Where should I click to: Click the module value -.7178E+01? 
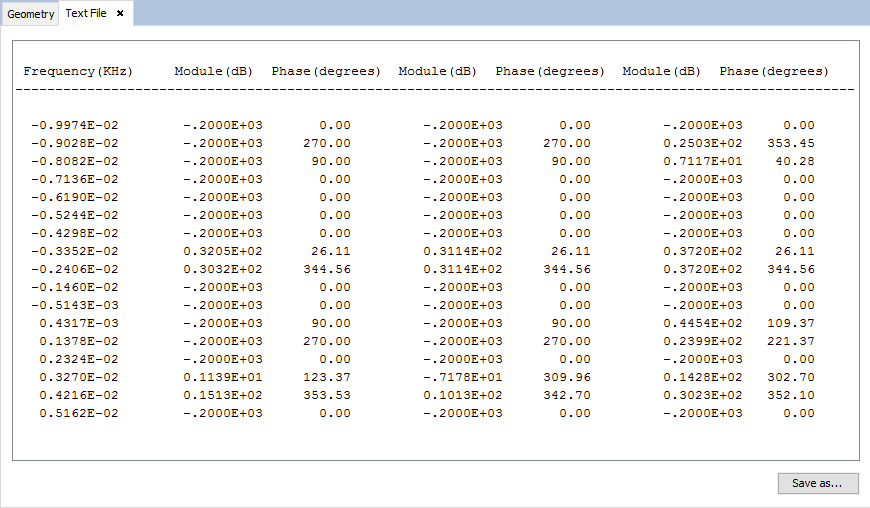tap(463, 378)
